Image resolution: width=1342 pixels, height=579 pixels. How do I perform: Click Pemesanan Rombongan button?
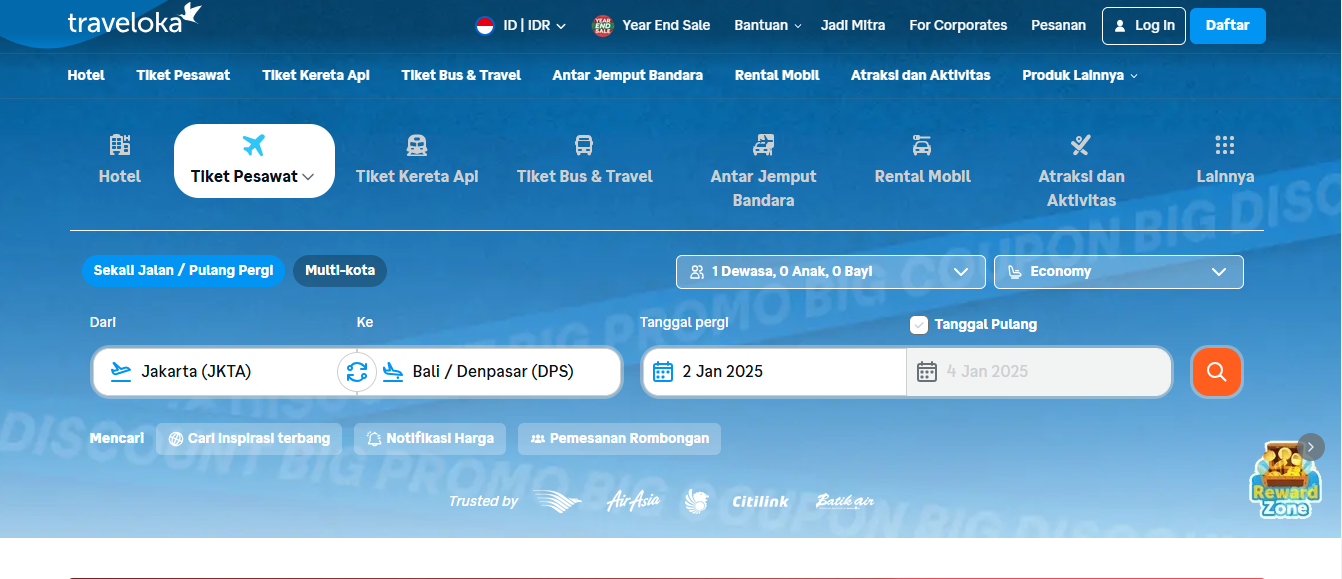(619, 439)
